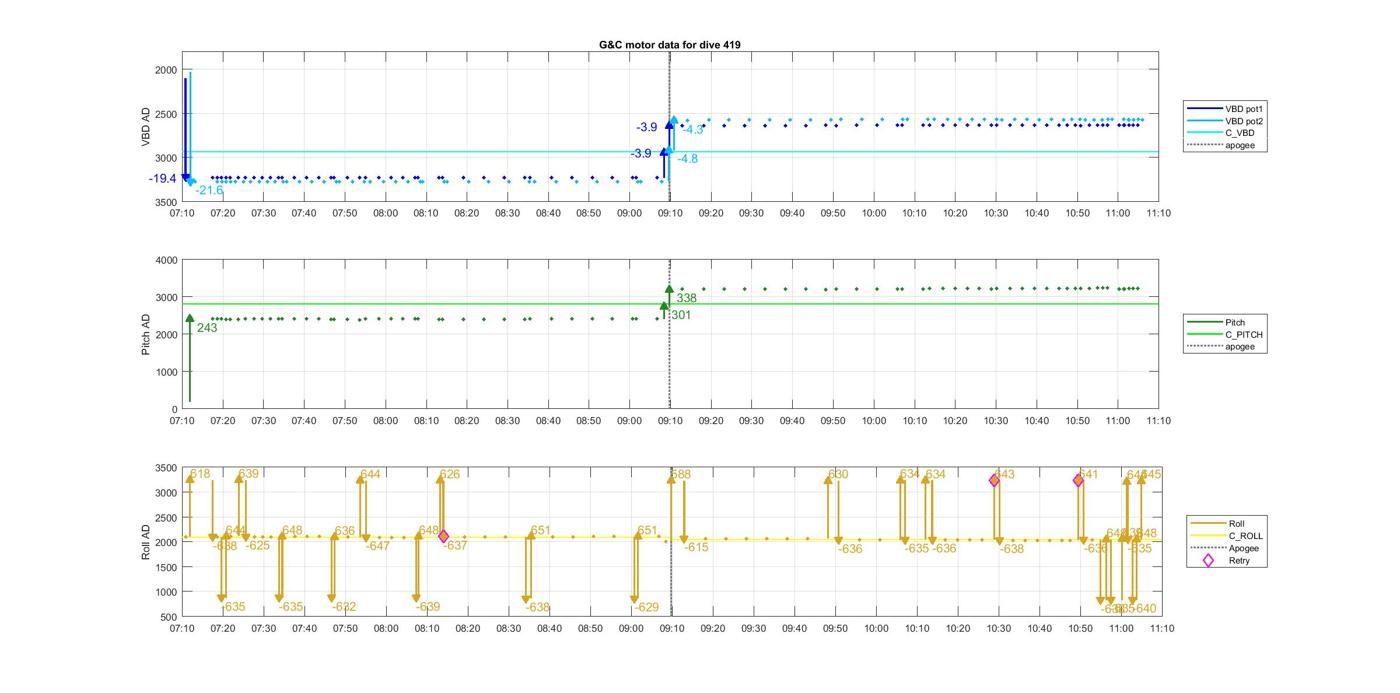Click the '641' roll annotation
Image resolution: width=1400 pixels, height=693 pixels.
[x=1088, y=474]
